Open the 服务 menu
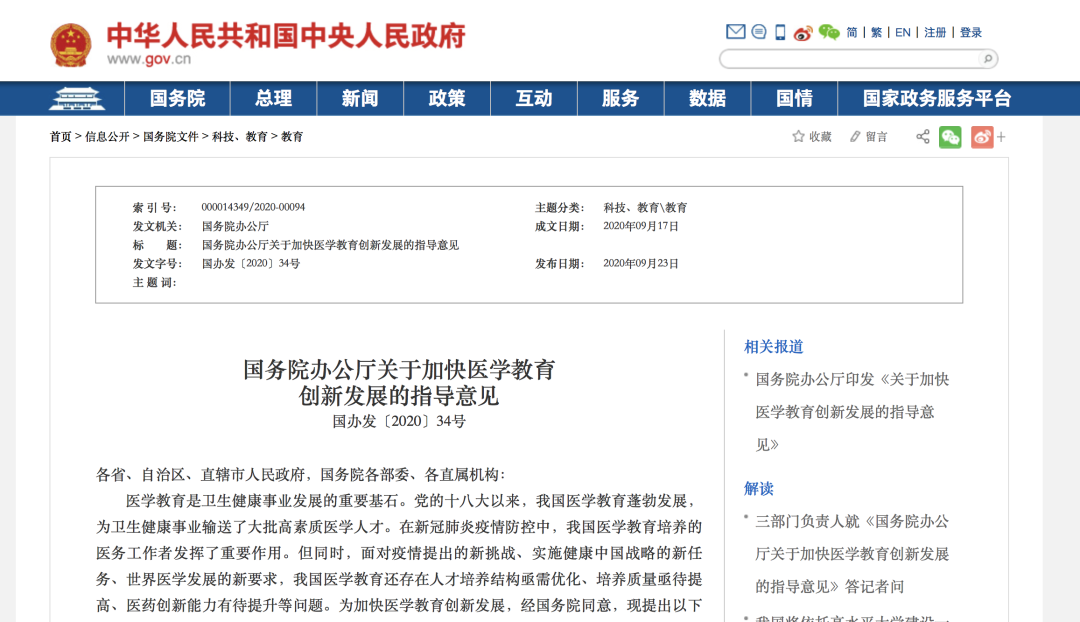Screen dimensions: 1080x622 621,99
